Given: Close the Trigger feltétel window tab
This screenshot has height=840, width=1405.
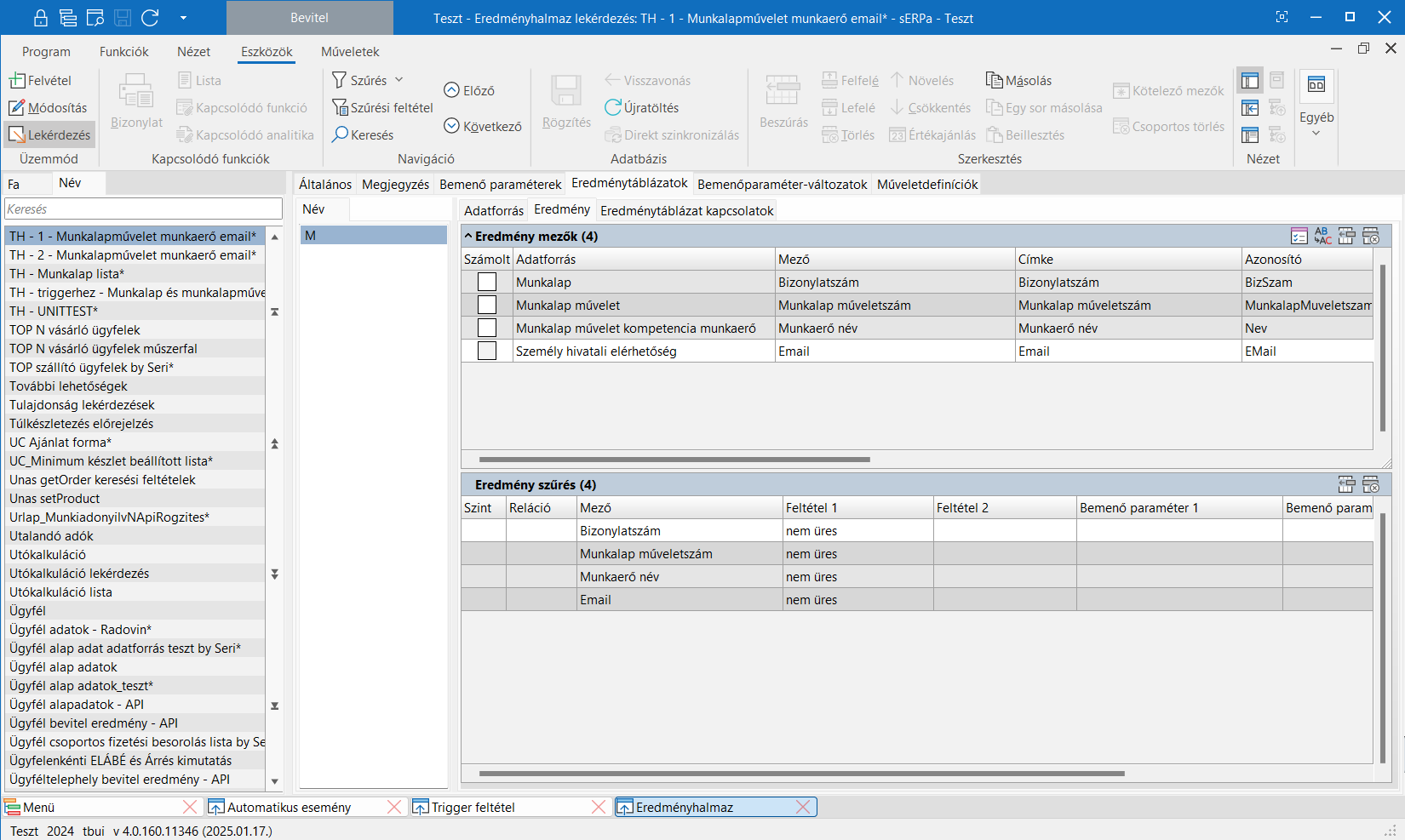Looking at the screenshot, I should click(599, 807).
